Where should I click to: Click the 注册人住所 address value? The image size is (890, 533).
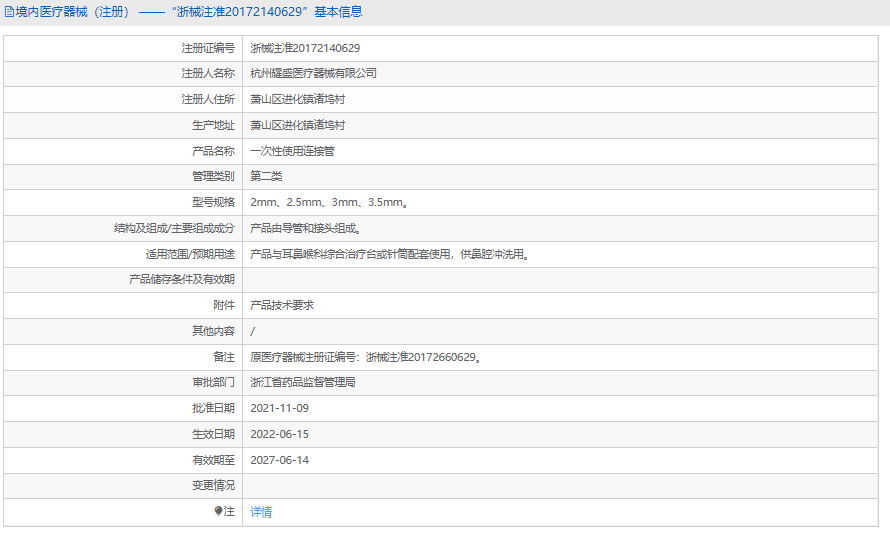297,99
